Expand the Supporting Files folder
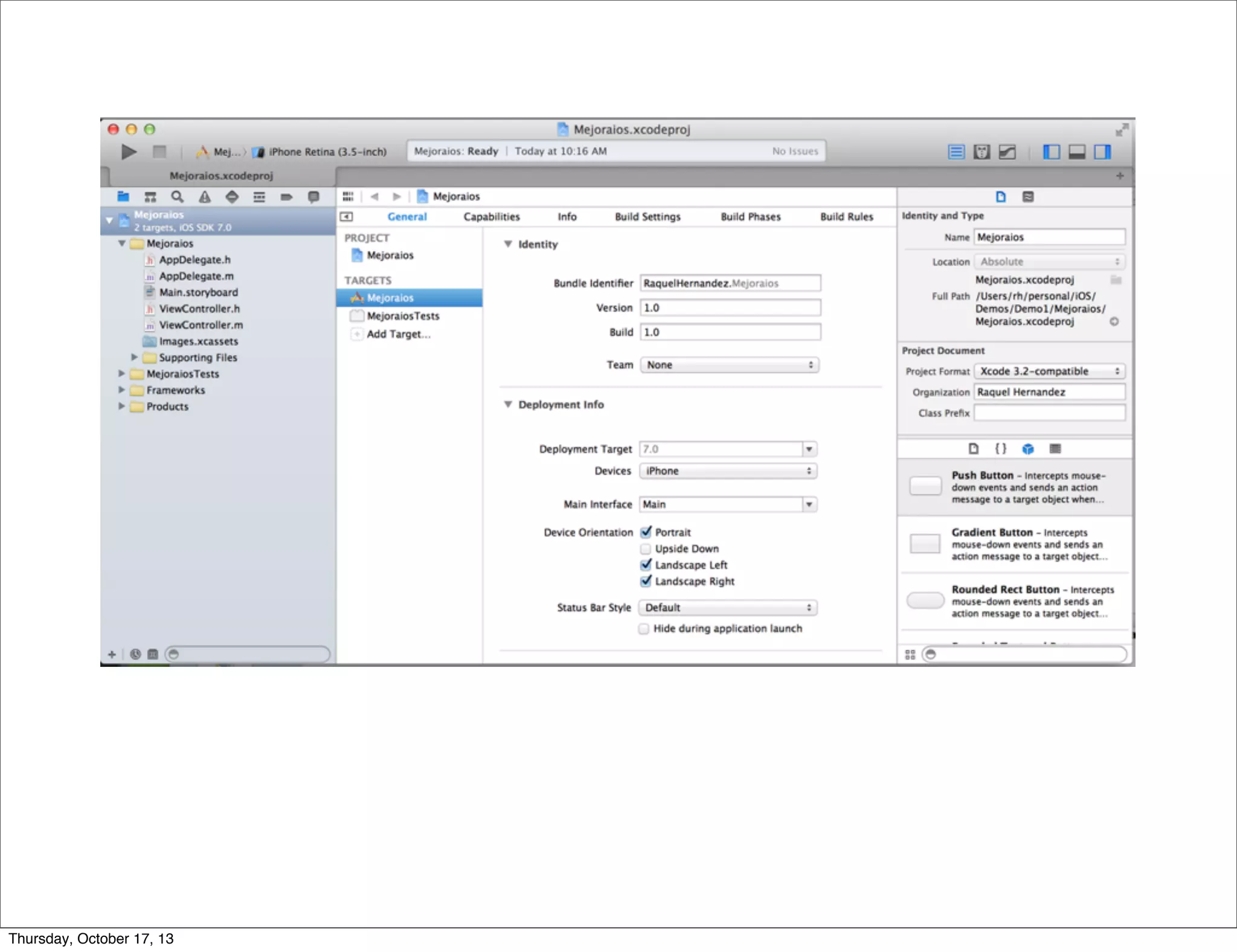Screen dimensions: 1237x952 135,358
